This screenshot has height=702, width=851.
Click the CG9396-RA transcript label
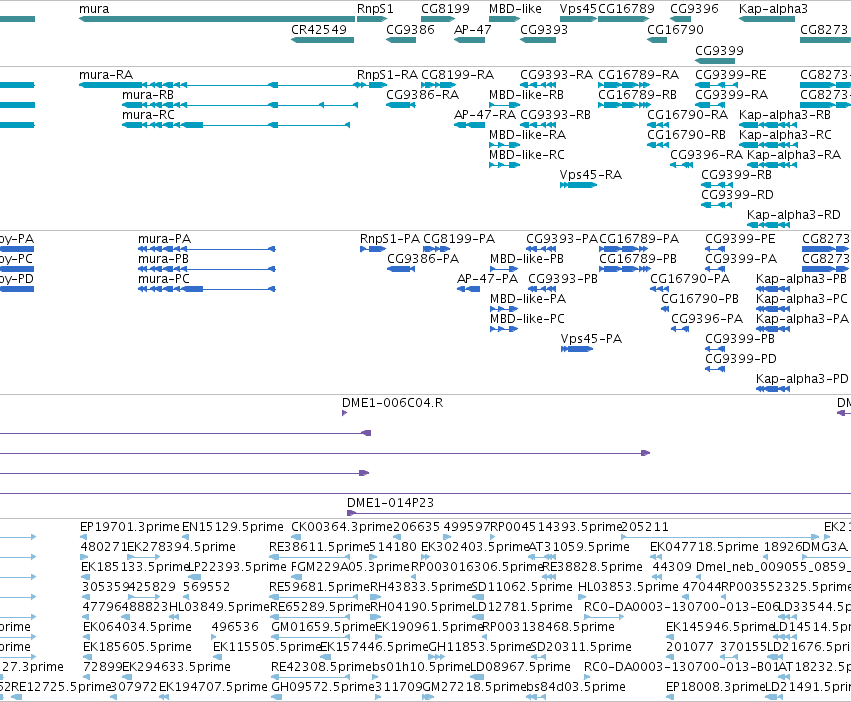coord(706,155)
